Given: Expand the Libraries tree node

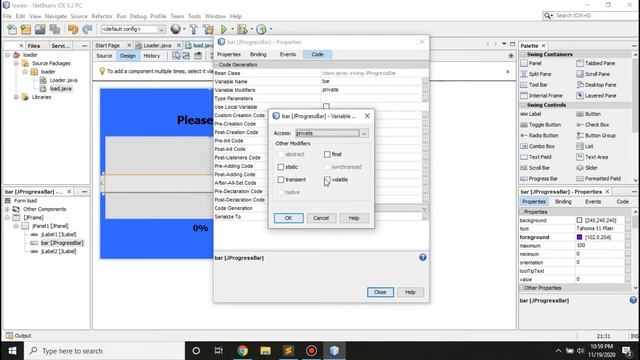Looking at the screenshot, I should pyautogui.click(x=16, y=97).
